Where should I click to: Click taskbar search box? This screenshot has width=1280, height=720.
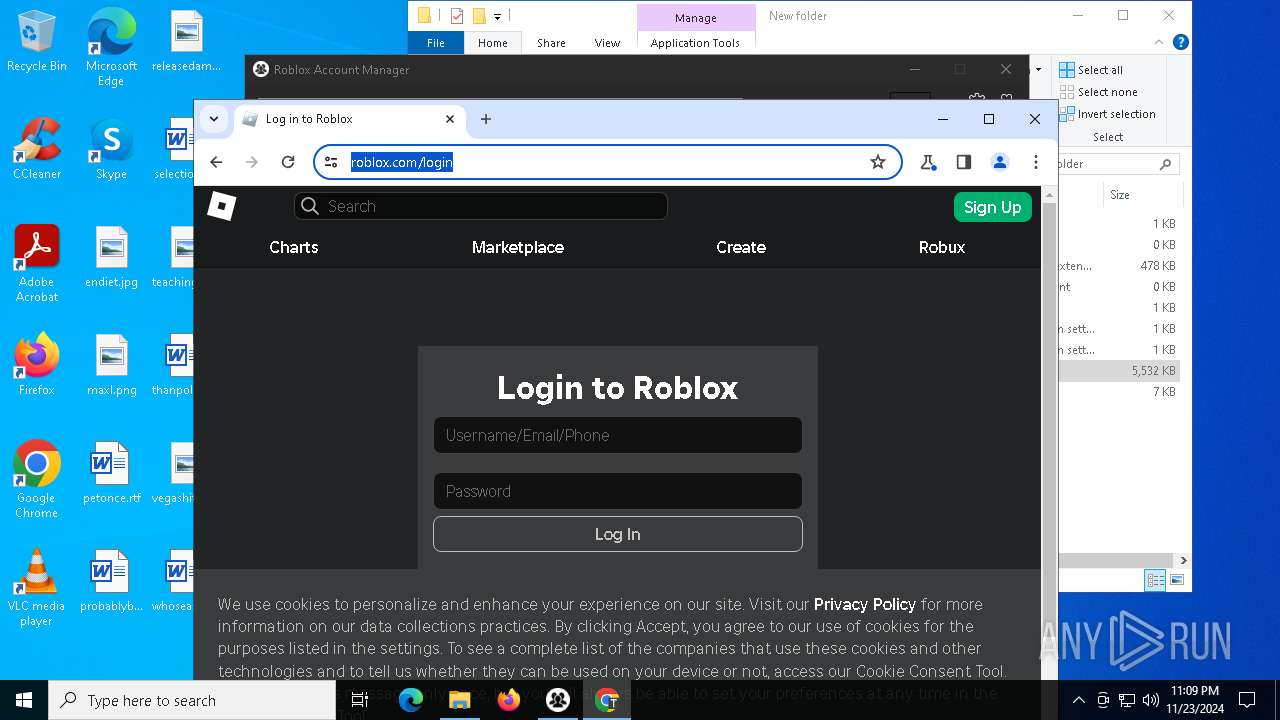pos(192,700)
